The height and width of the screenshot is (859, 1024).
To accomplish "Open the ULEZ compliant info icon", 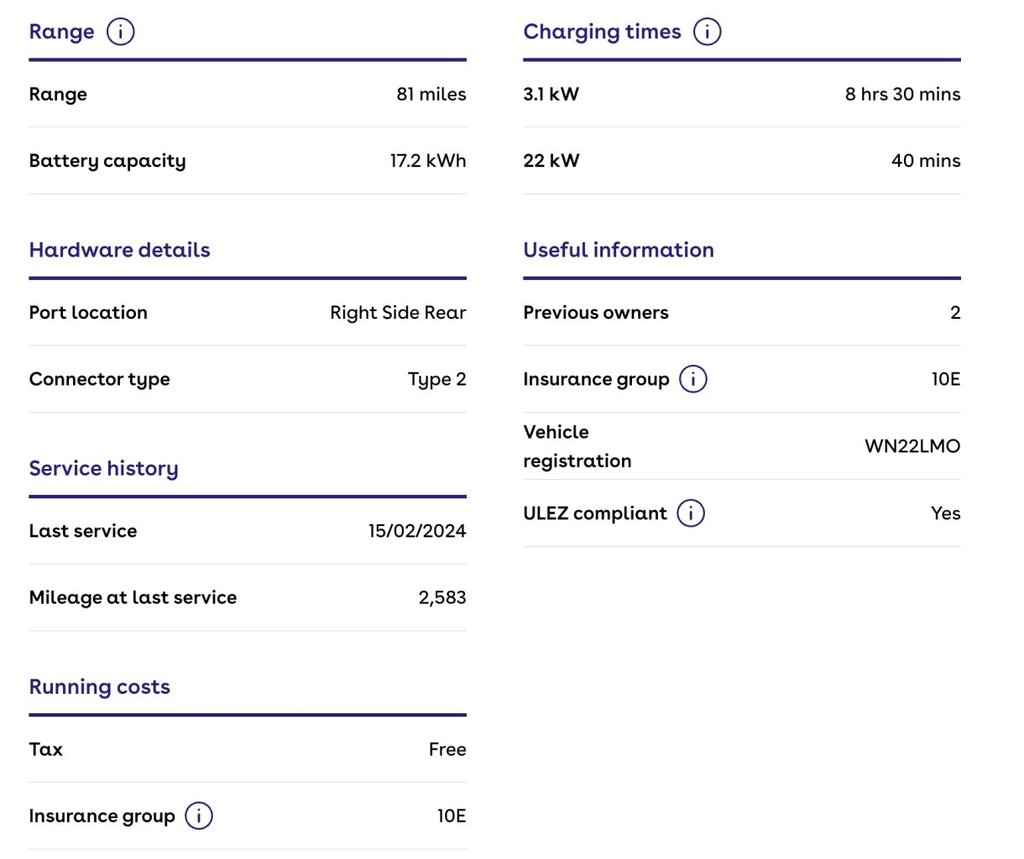I will (x=691, y=513).
